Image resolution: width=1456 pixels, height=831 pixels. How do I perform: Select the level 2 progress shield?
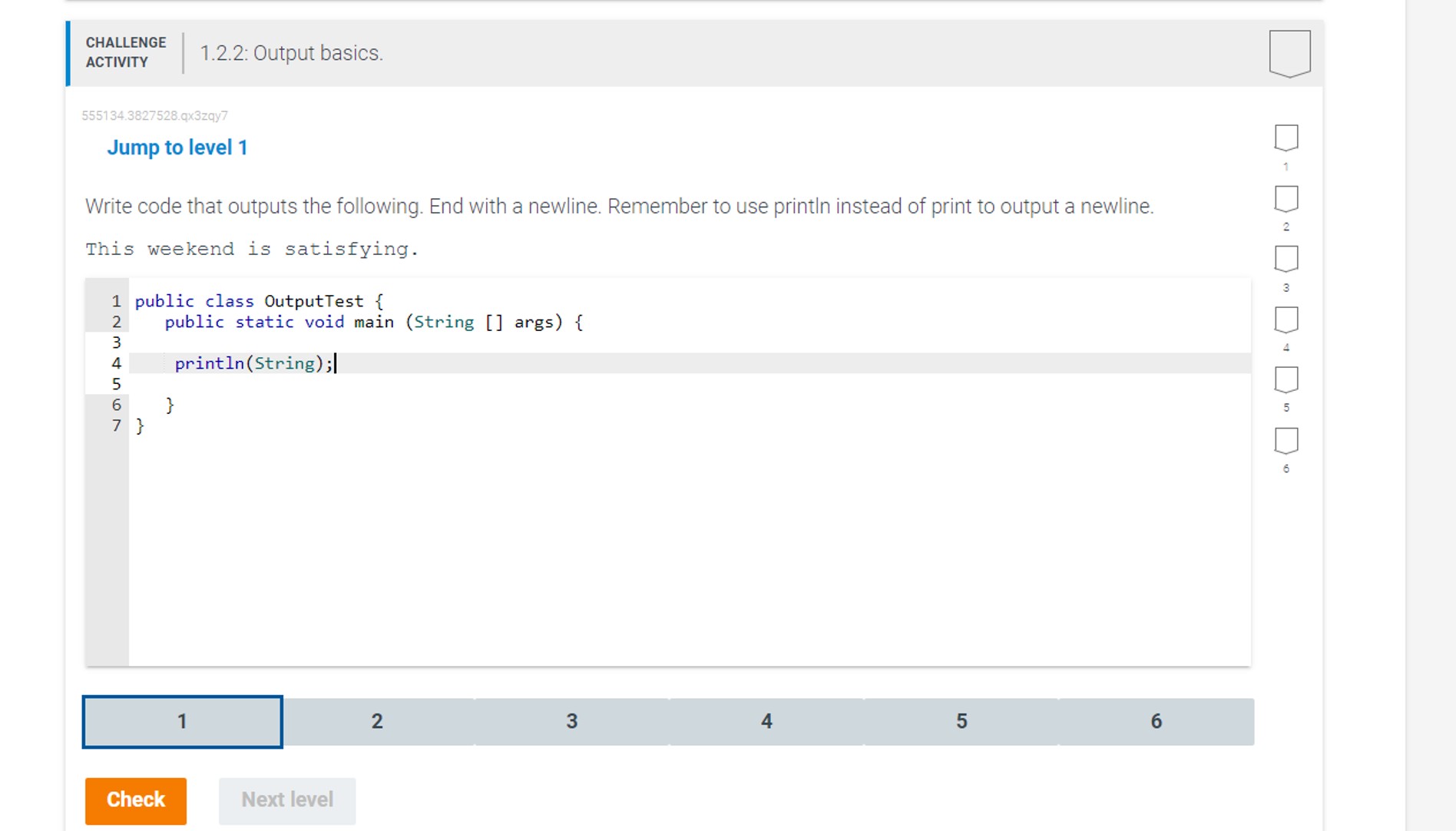click(1285, 199)
